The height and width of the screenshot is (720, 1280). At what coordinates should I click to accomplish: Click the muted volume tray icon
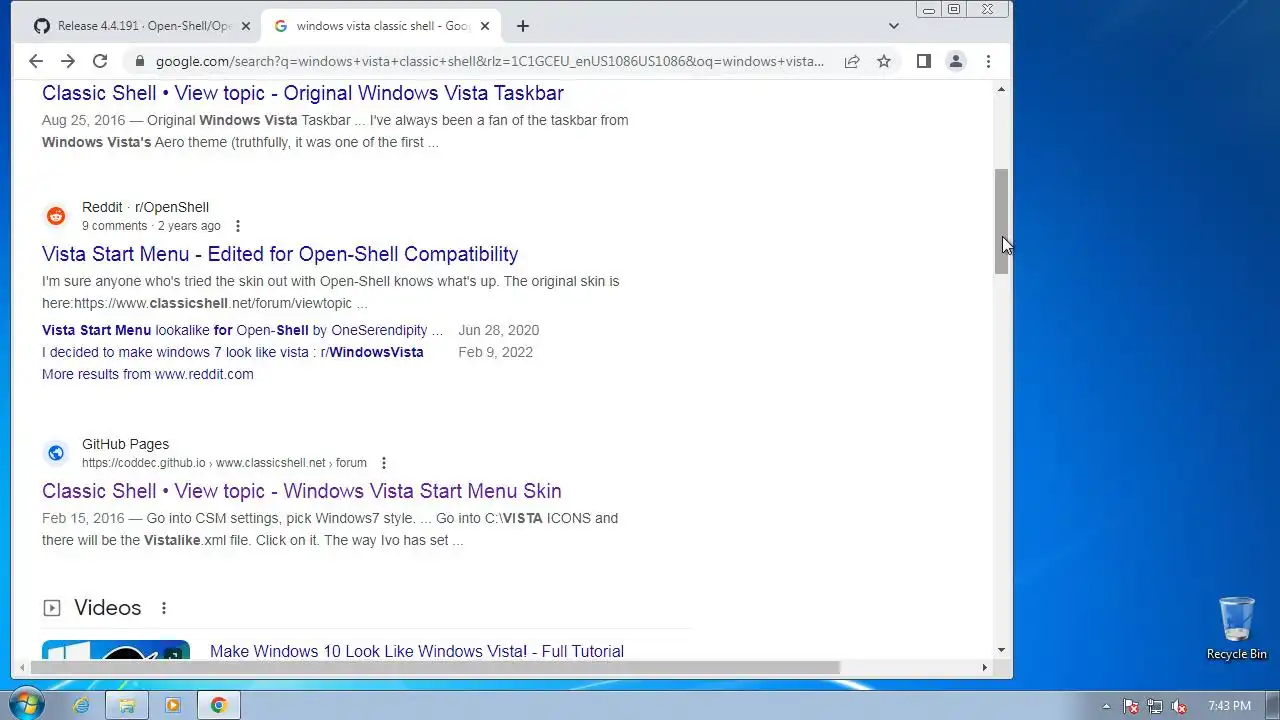pos(1179,706)
